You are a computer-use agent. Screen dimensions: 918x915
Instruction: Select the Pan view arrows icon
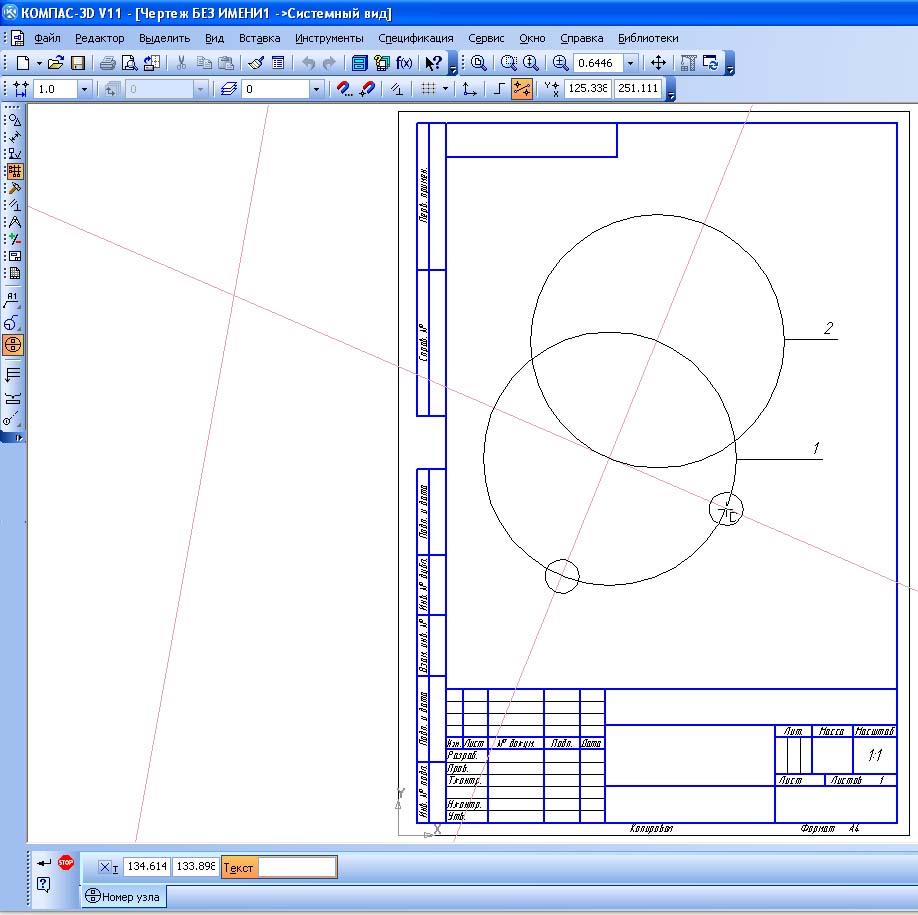point(658,63)
